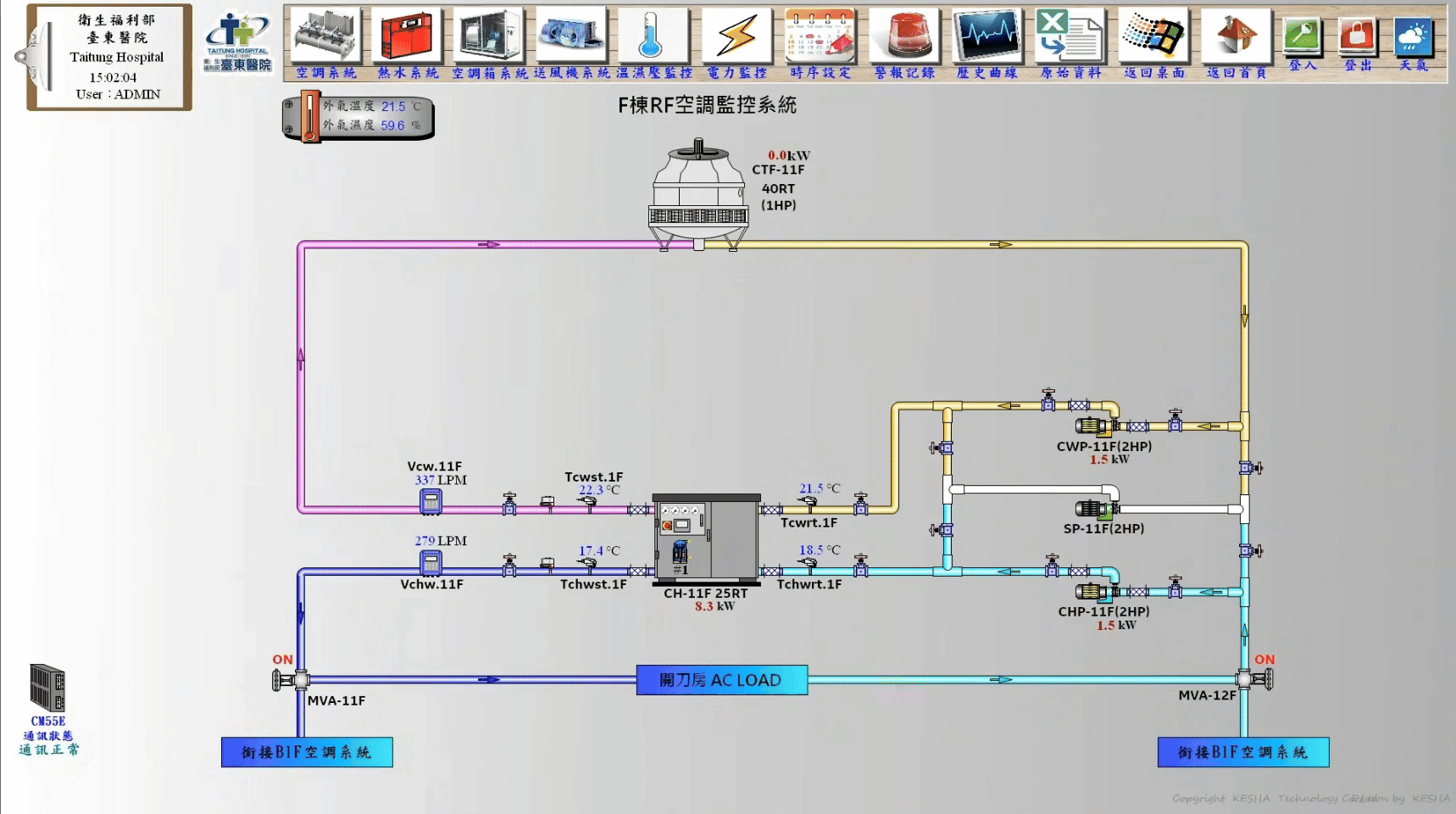Click the 登出 logout button
1456x814 pixels.
point(1358,37)
